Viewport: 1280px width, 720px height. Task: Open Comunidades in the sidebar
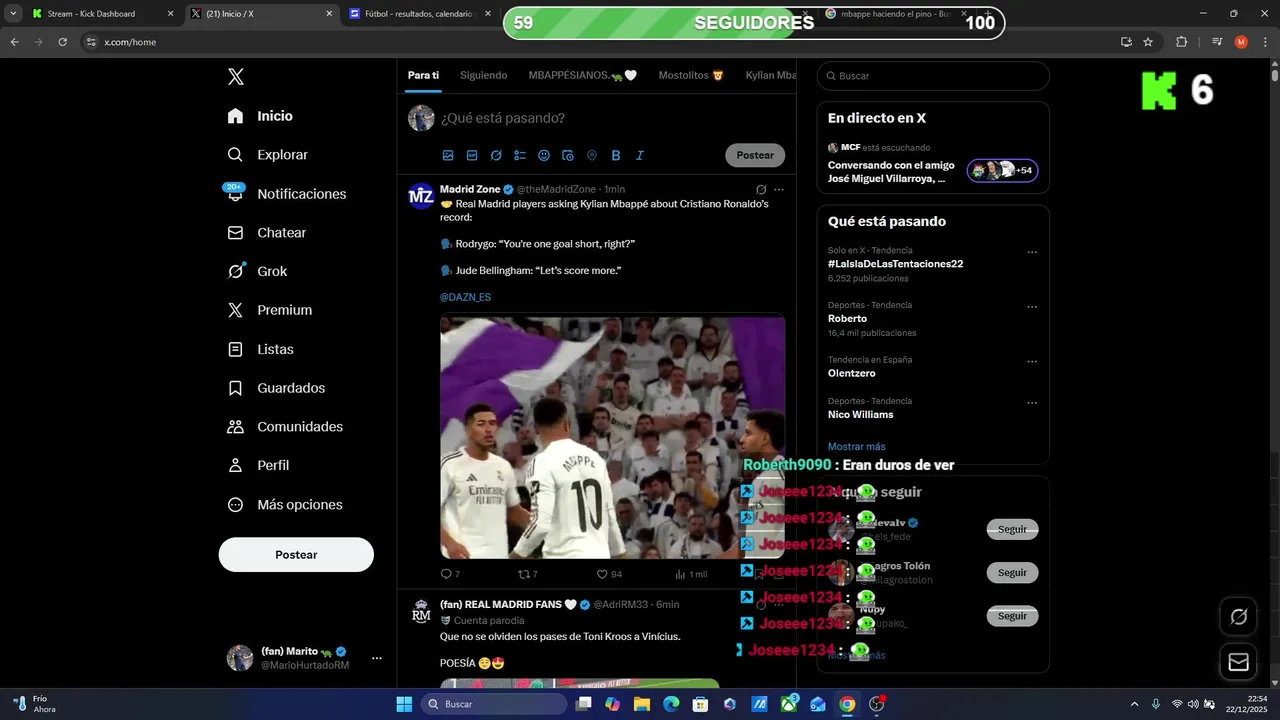click(285, 427)
